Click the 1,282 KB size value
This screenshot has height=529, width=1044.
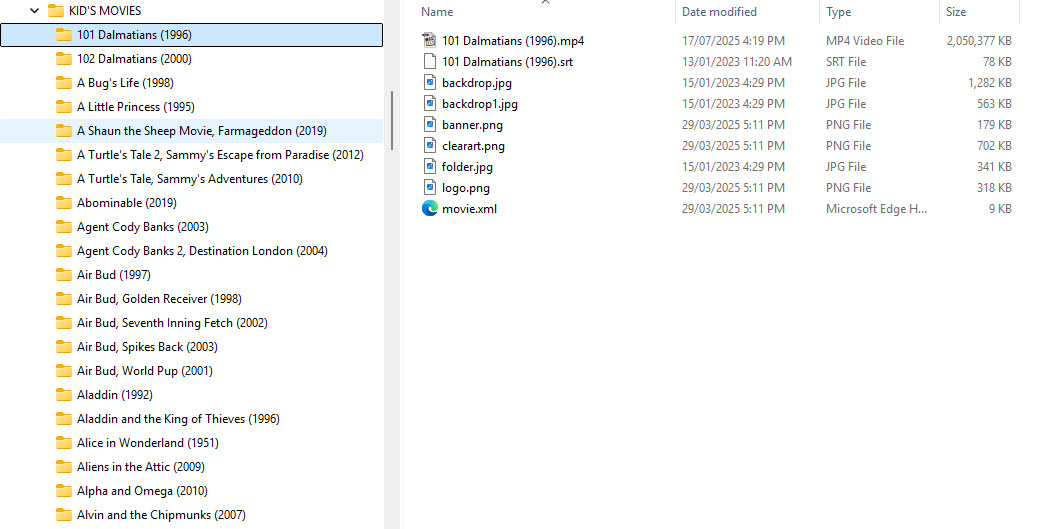[x=990, y=83]
